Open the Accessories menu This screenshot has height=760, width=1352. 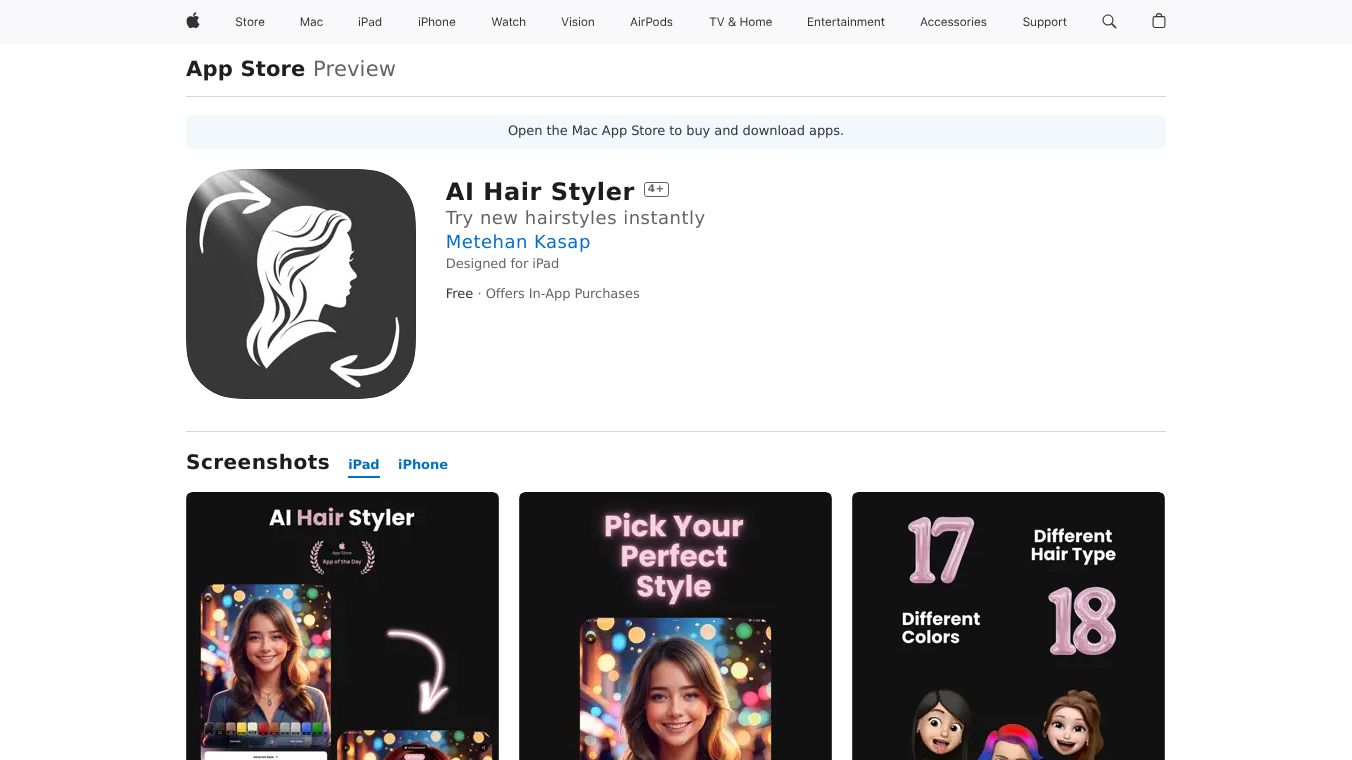pos(953,22)
